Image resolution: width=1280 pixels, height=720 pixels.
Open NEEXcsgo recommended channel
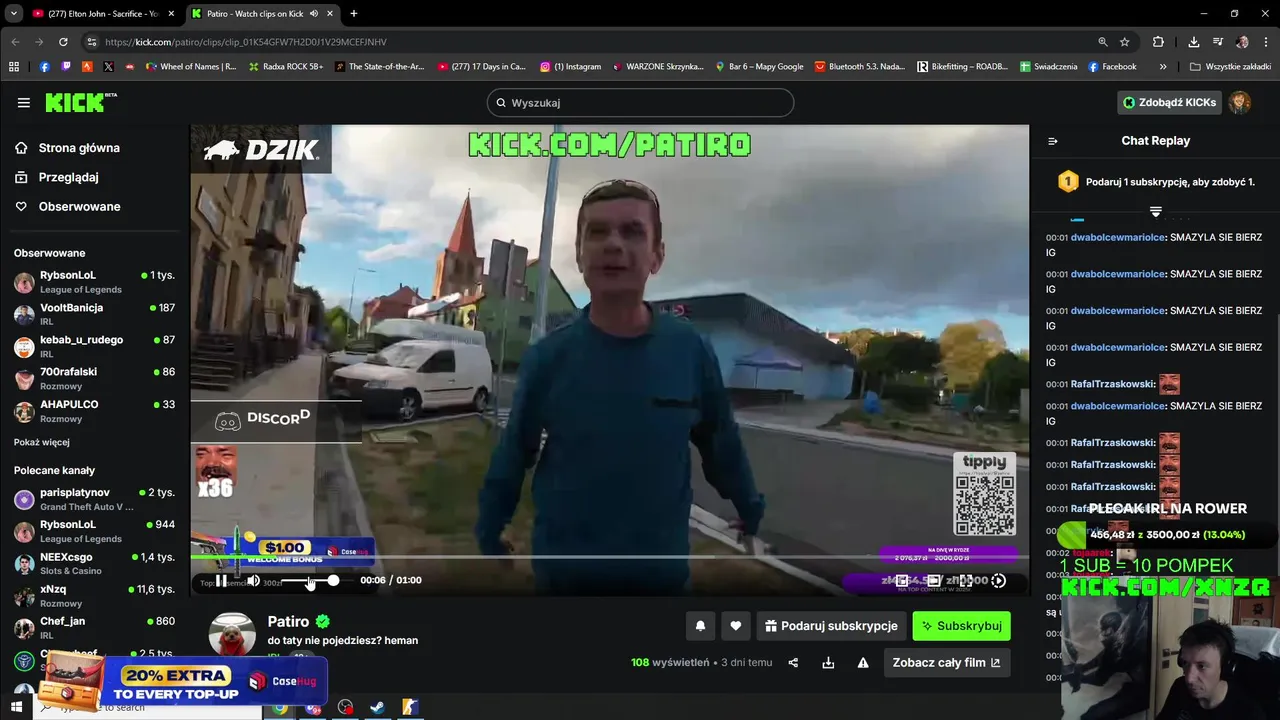point(95,564)
